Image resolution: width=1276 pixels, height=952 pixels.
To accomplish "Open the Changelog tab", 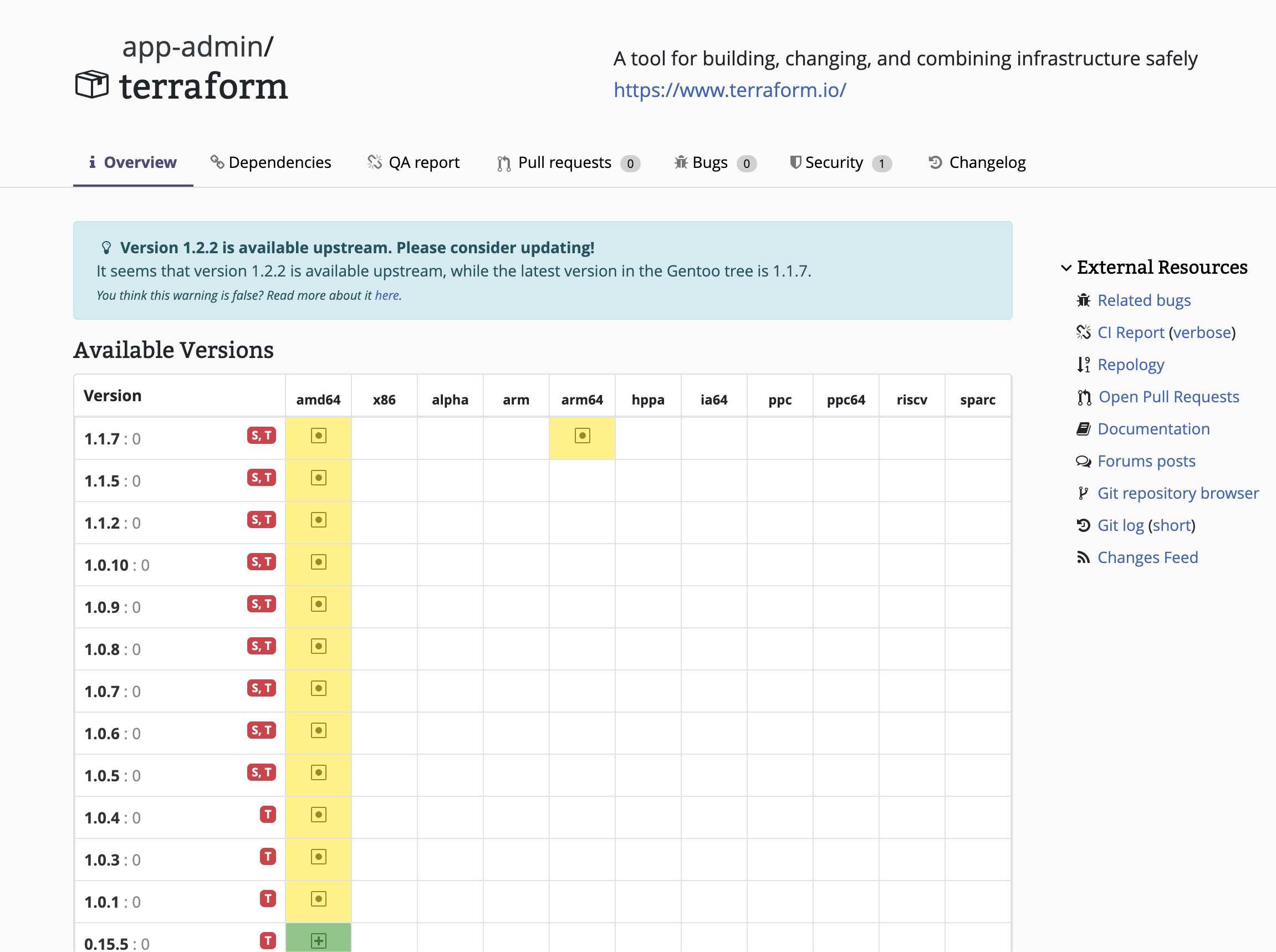I will click(x=978, y=163).
